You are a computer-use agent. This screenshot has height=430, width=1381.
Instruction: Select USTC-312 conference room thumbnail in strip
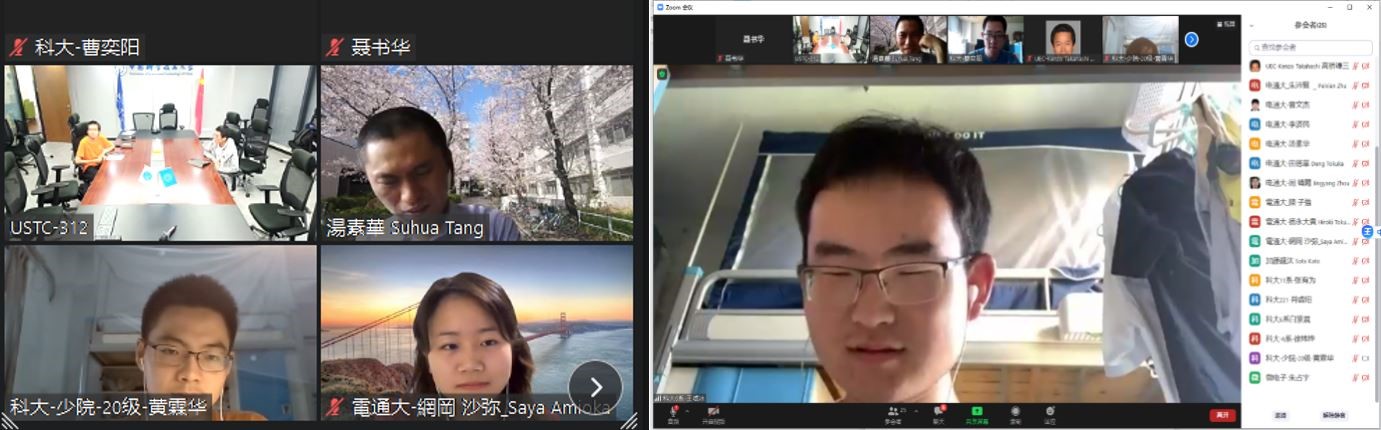[830, 40]
